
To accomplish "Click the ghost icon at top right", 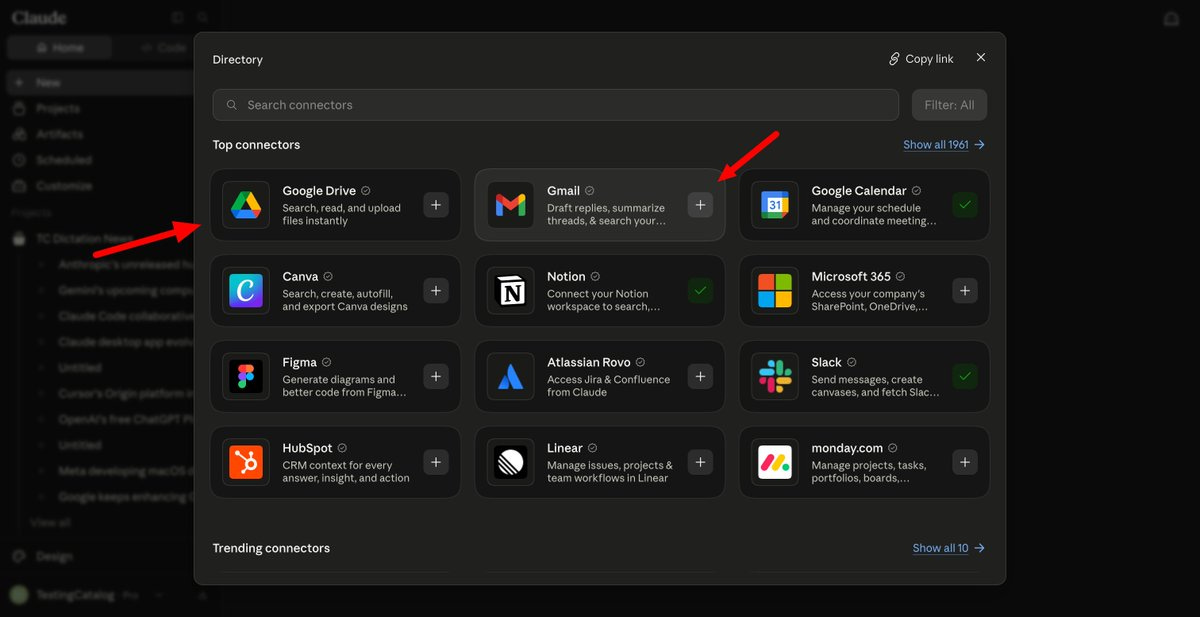I will coord(1172,19).
